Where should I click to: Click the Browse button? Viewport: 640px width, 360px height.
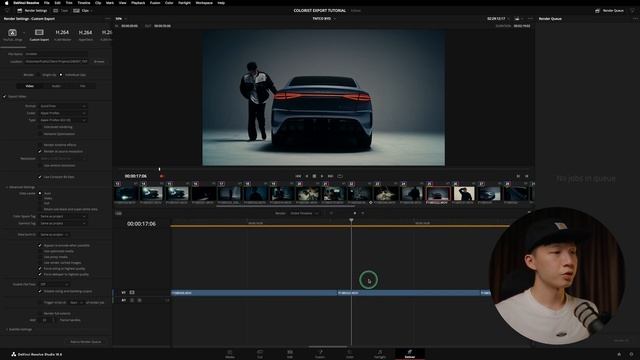click(x=99, y=62)
